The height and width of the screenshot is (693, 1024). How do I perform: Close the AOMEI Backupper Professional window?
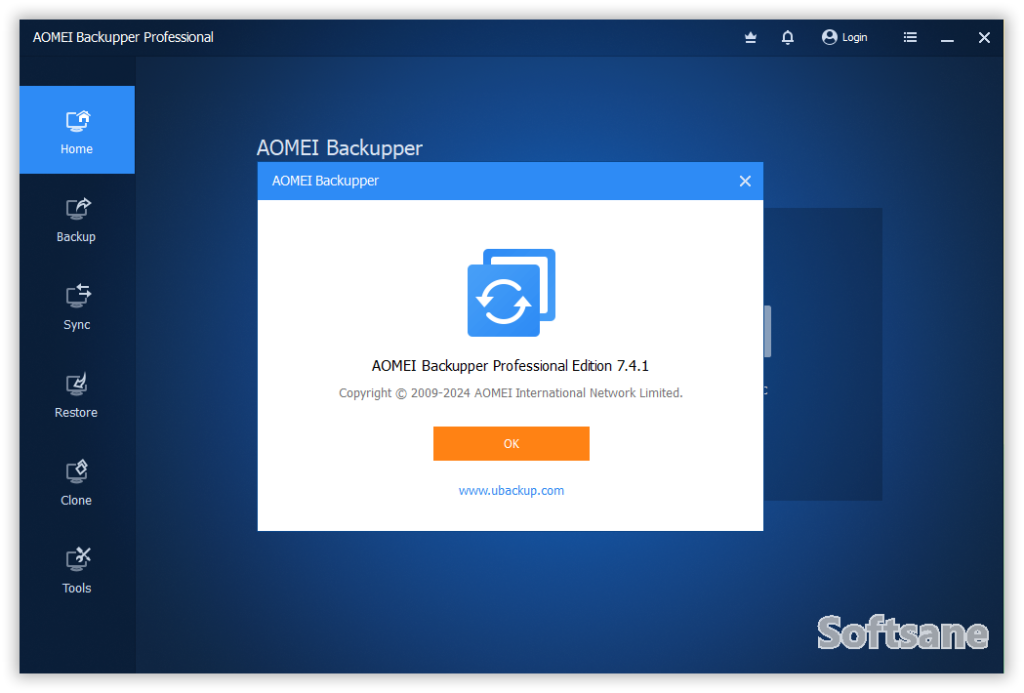tap(984, 38)
